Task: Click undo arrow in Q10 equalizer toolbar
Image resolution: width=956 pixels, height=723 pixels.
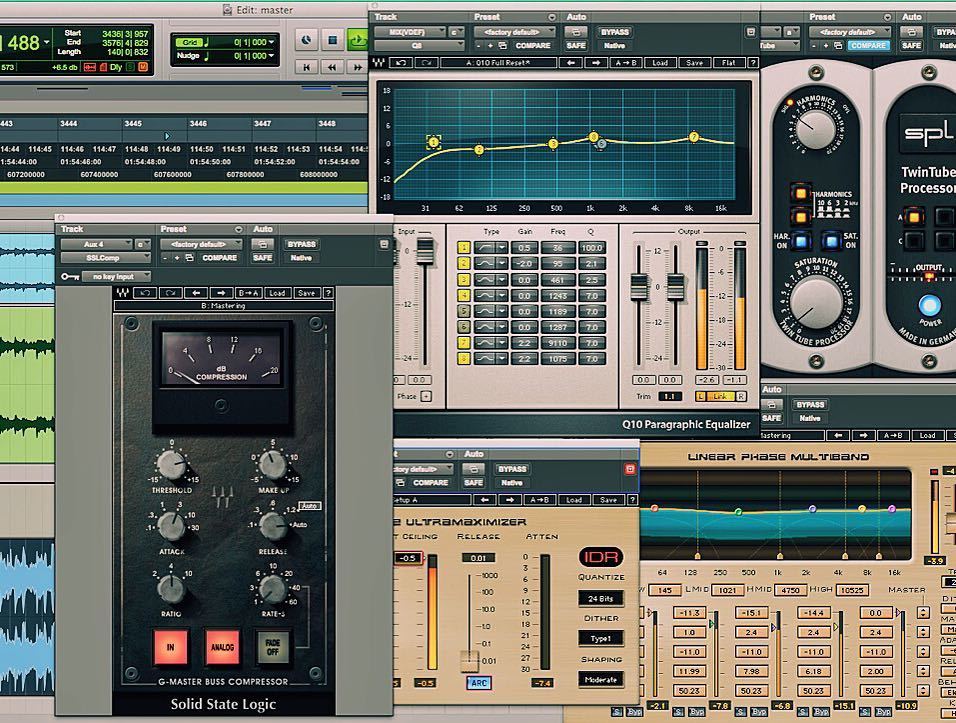Action: coord(401,63)
